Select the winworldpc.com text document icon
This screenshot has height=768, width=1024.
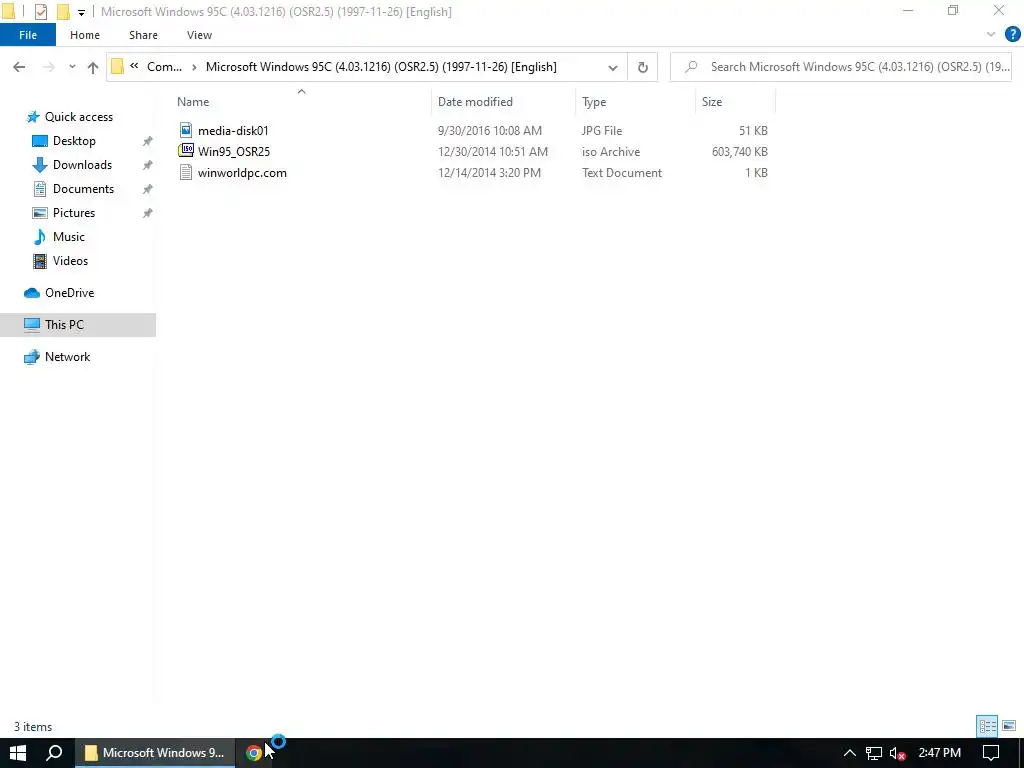click(186, 172)
